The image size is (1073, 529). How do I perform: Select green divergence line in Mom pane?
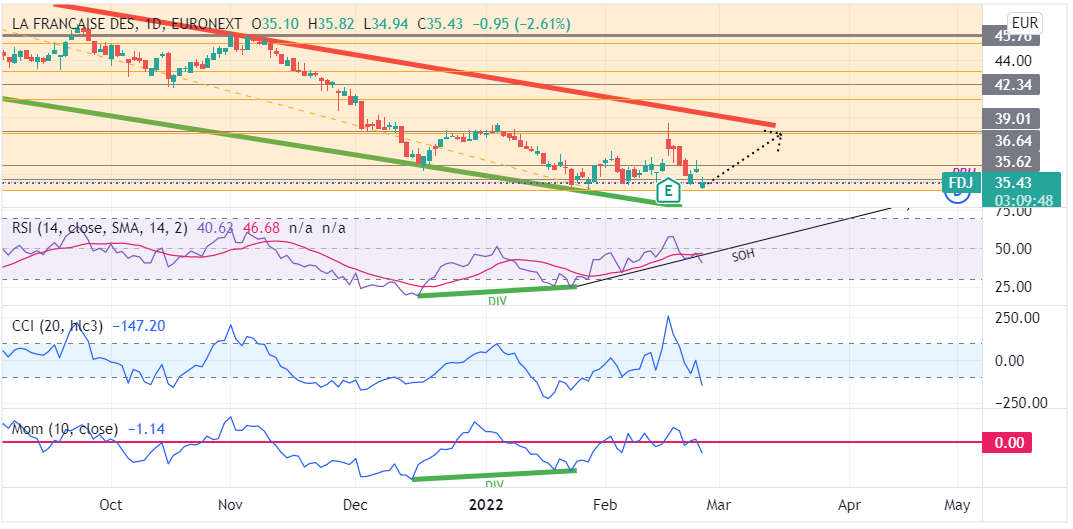coord(494,474)
